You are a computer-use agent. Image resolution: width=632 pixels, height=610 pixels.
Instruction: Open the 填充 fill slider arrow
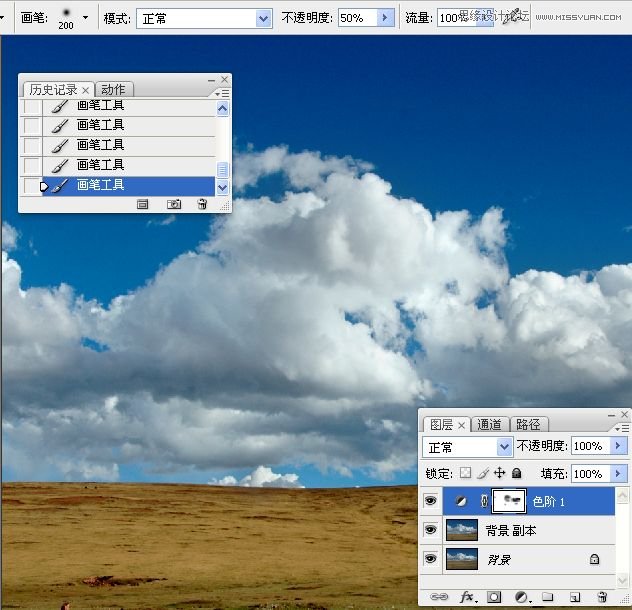(619, 473)
